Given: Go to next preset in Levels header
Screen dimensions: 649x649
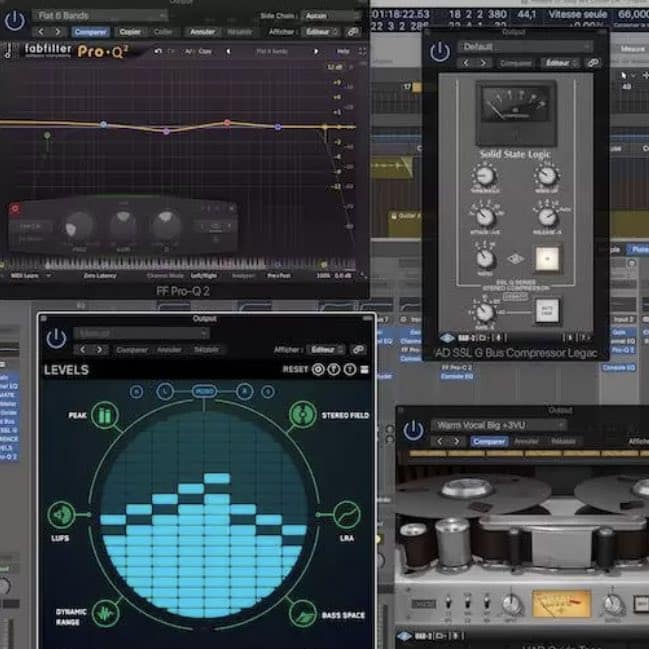Looking at the screenshot, I should (99, 350).
